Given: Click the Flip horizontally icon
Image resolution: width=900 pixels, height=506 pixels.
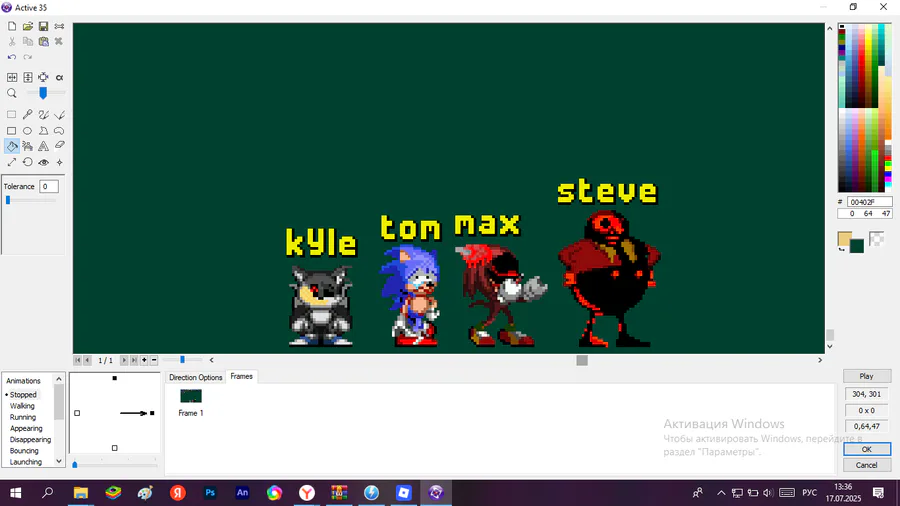Looking at the screenshot, I should tap(11, 77).
